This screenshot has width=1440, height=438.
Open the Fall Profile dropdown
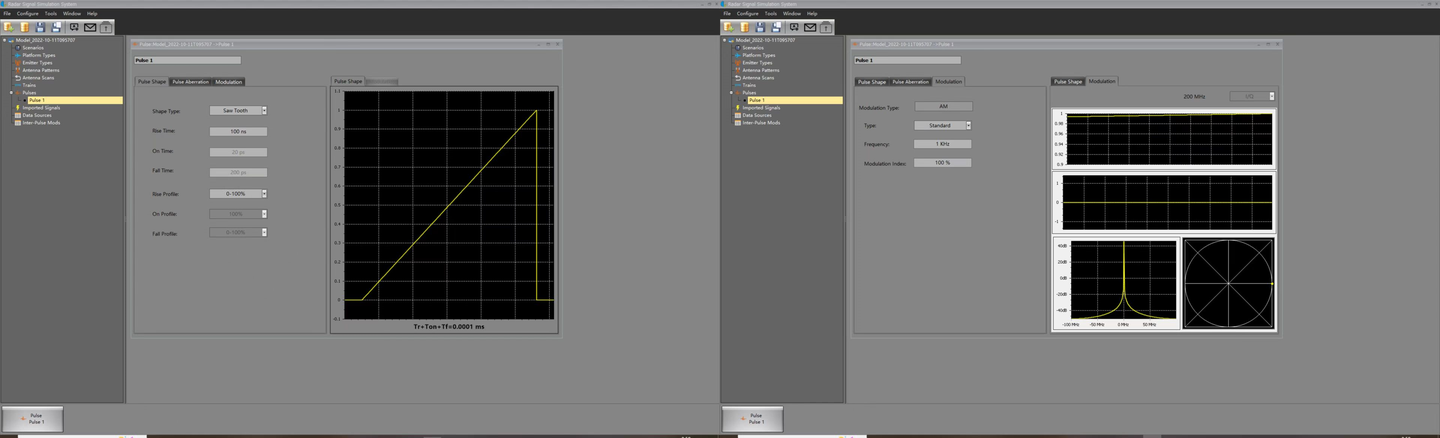click(x=264, y=232)
